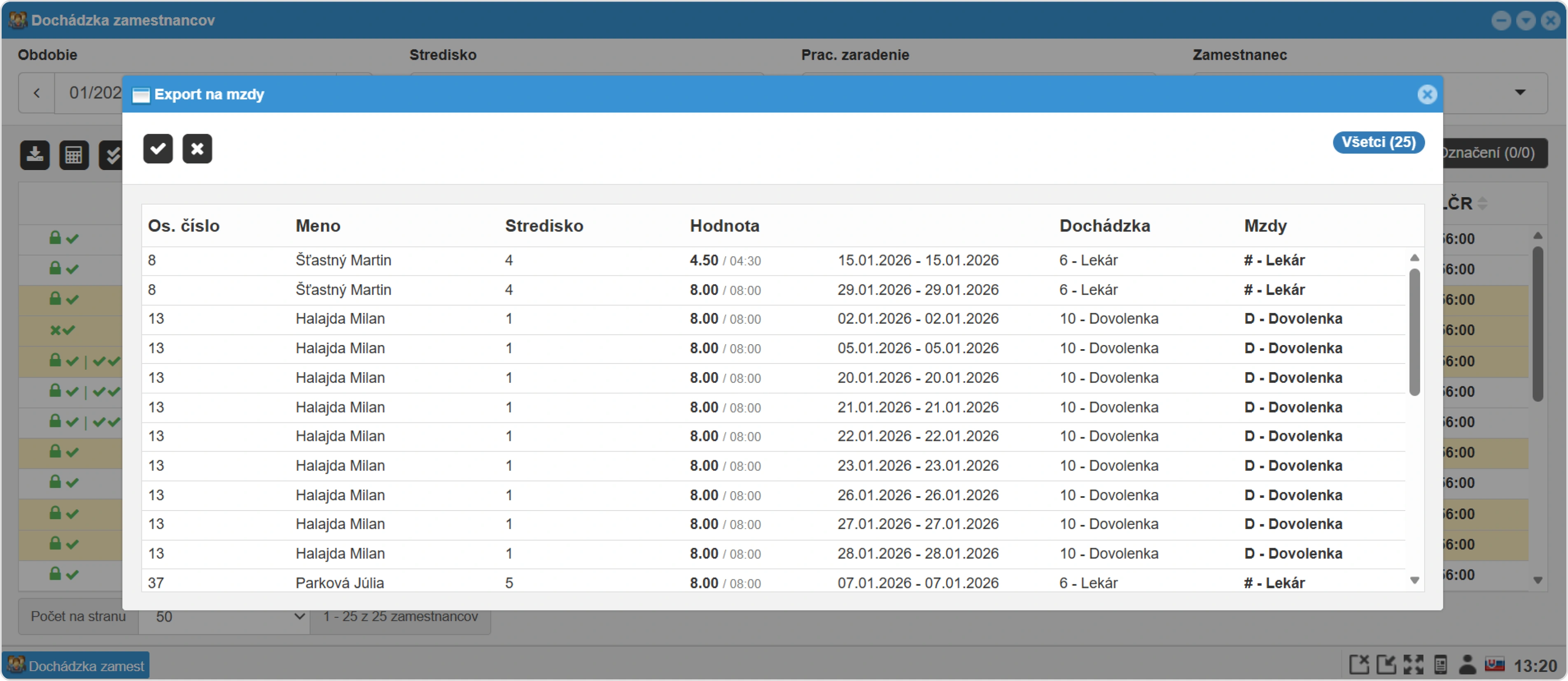Click the Stredisko column header in export table
Screen dimensions: 1568x681
point(544,226)
